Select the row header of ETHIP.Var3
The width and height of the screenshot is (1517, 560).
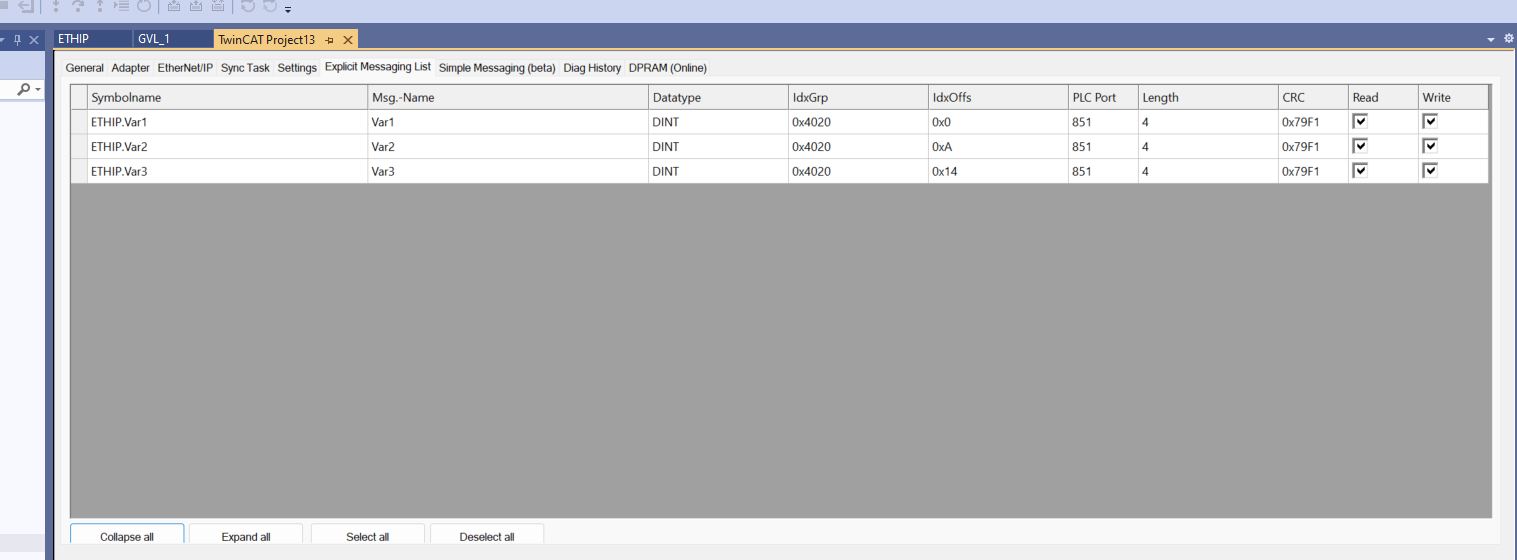coord(79,171)
